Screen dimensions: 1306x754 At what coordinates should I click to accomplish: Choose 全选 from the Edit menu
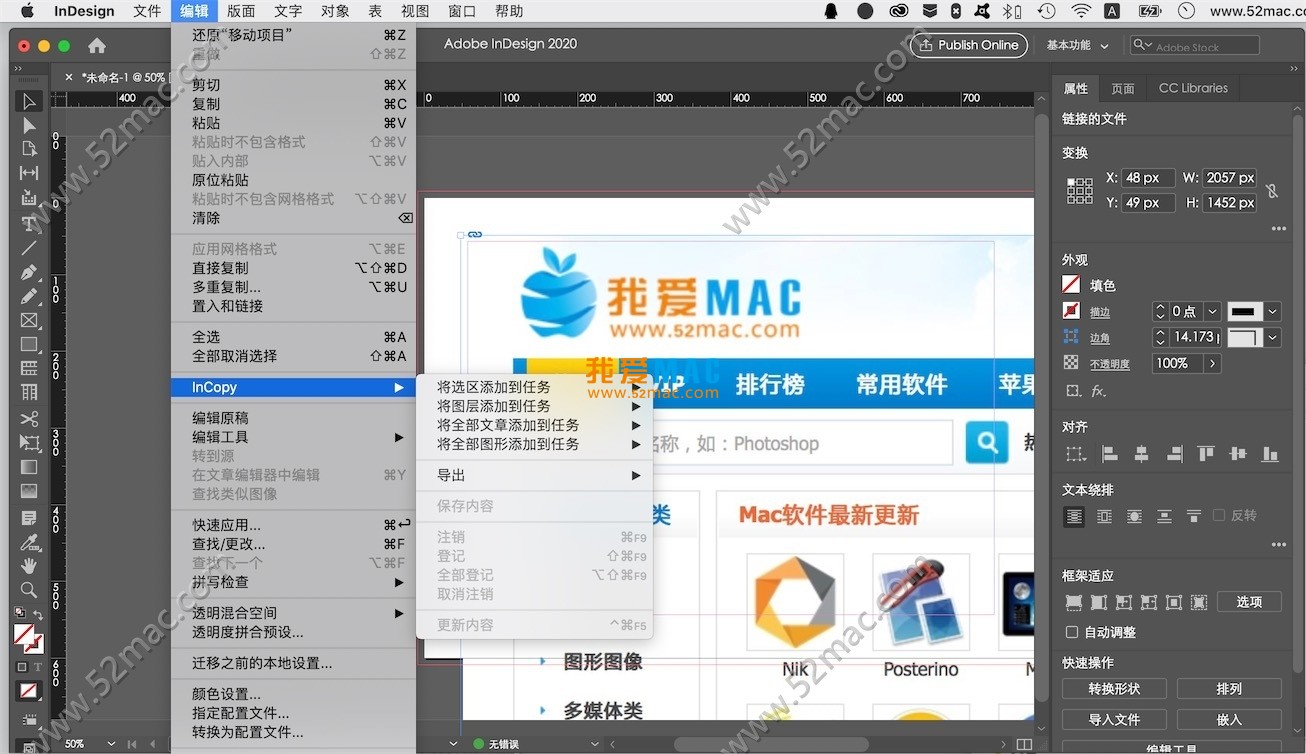(293, 337)
